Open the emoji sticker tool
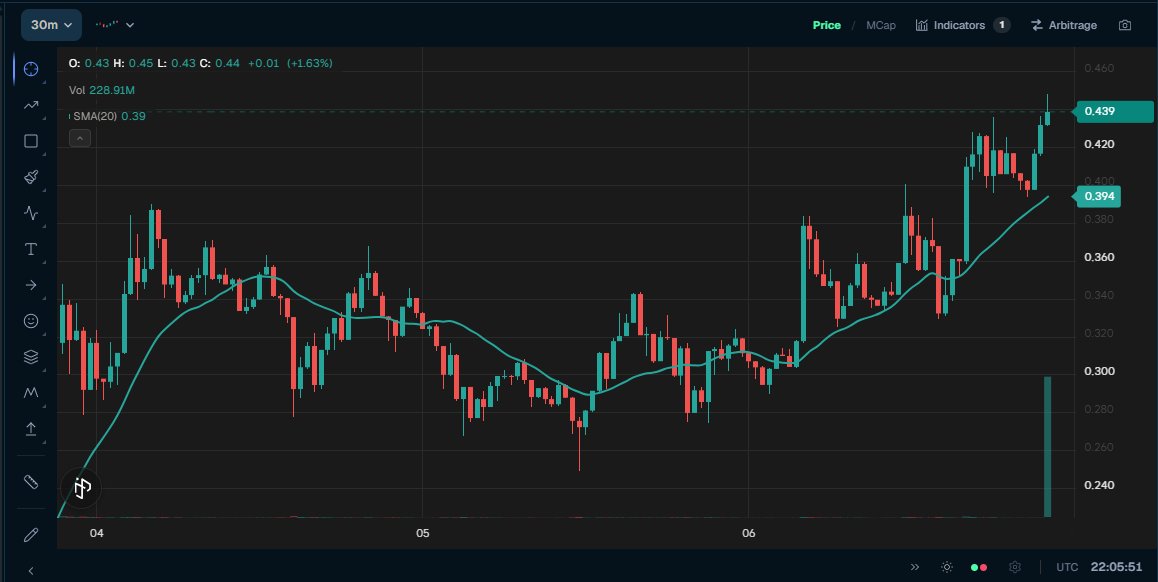The width and height of the screenshot is (1158, 582). [31, 321]
